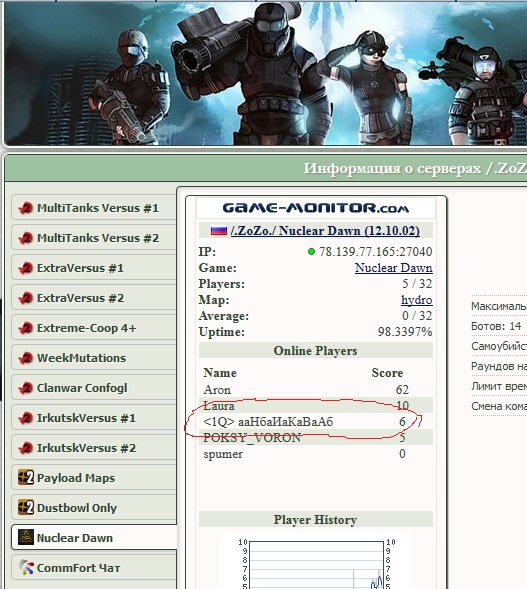Open the IrkutskVersus #2 tab

tap(94, 448)
